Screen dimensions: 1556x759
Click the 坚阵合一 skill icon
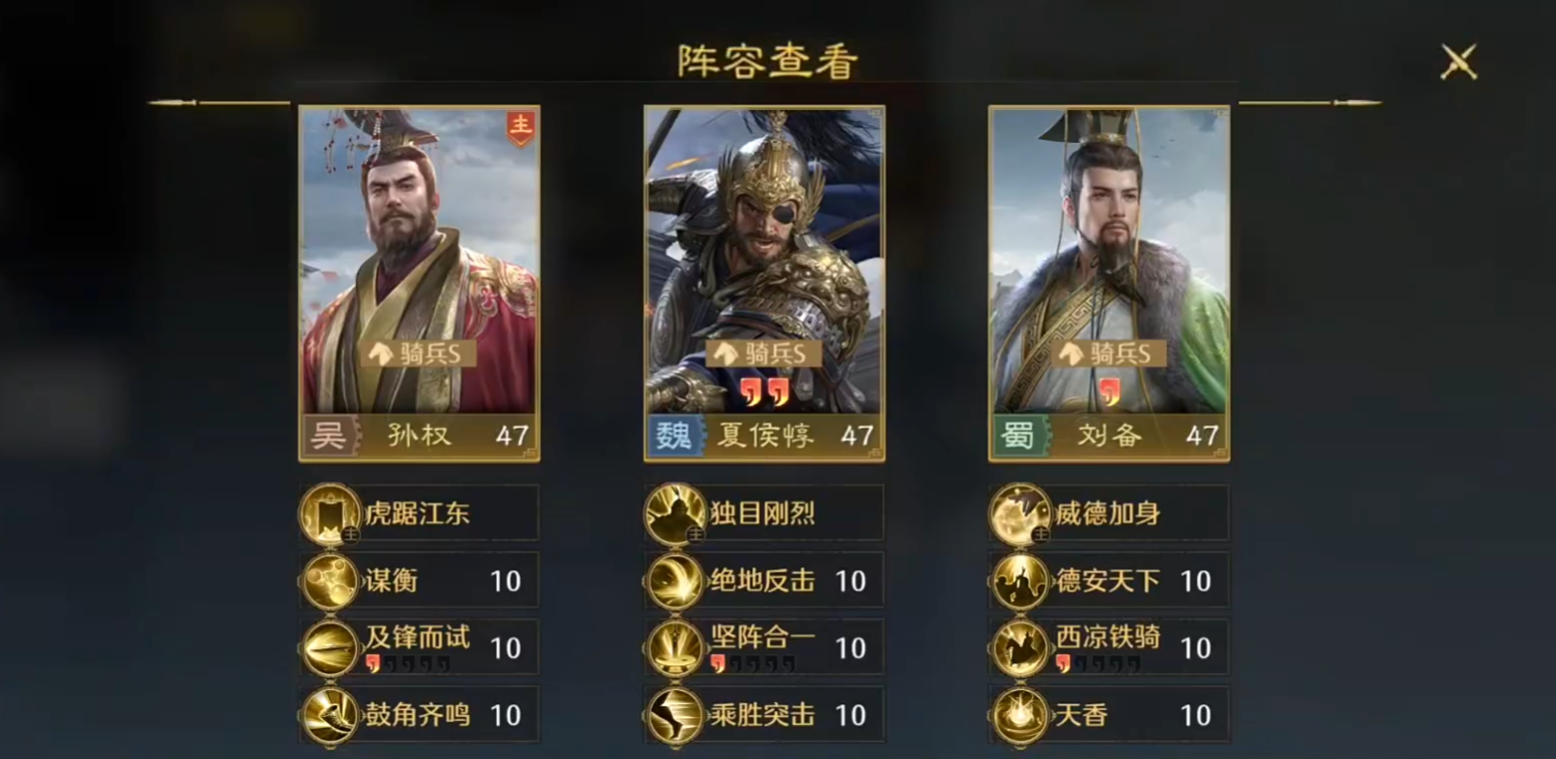pos(676,648)
